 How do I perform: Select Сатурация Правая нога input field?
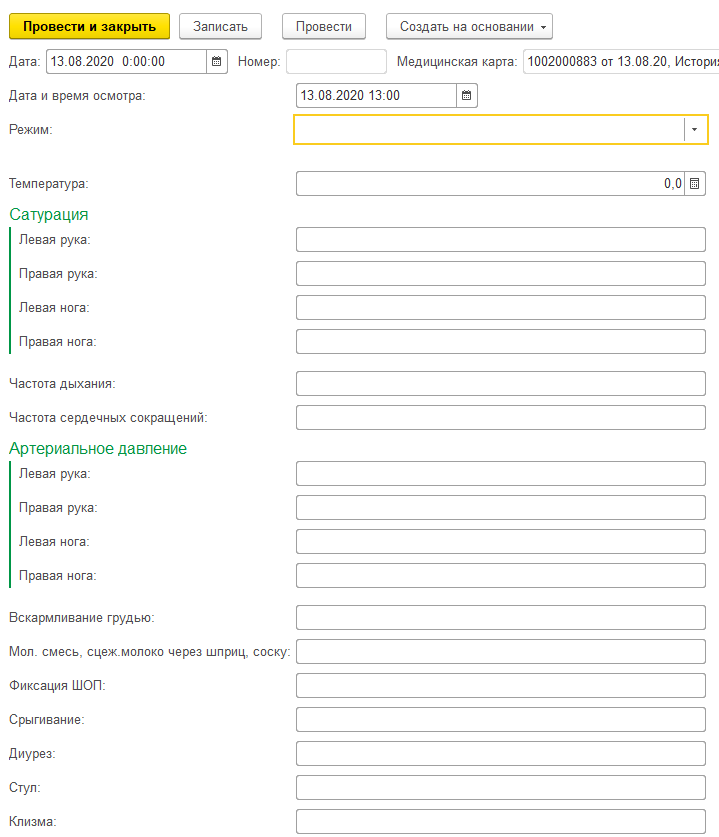(x=501, y=342)
